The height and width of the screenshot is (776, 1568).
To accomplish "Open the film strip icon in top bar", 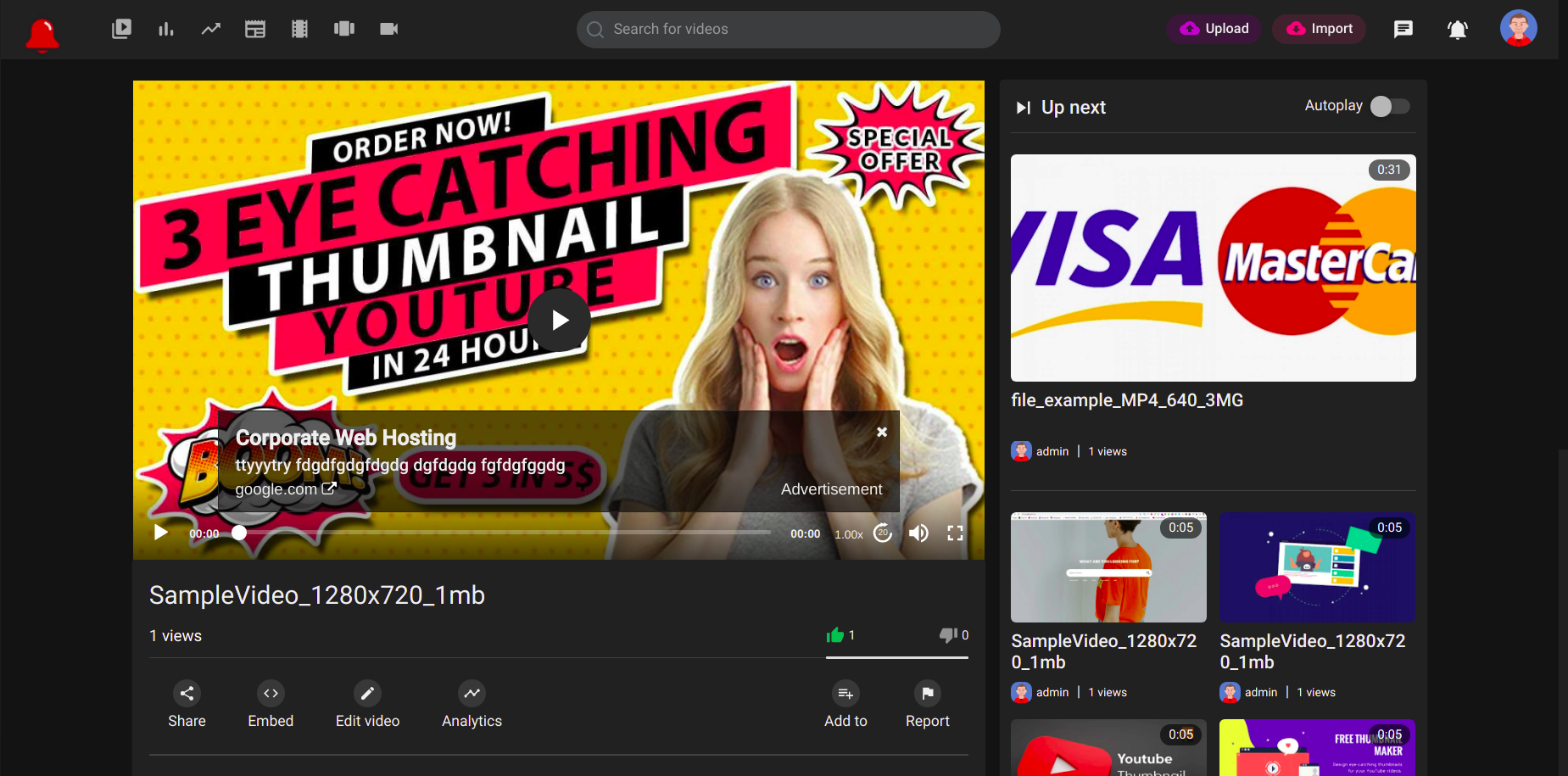I will coord(299,29).
